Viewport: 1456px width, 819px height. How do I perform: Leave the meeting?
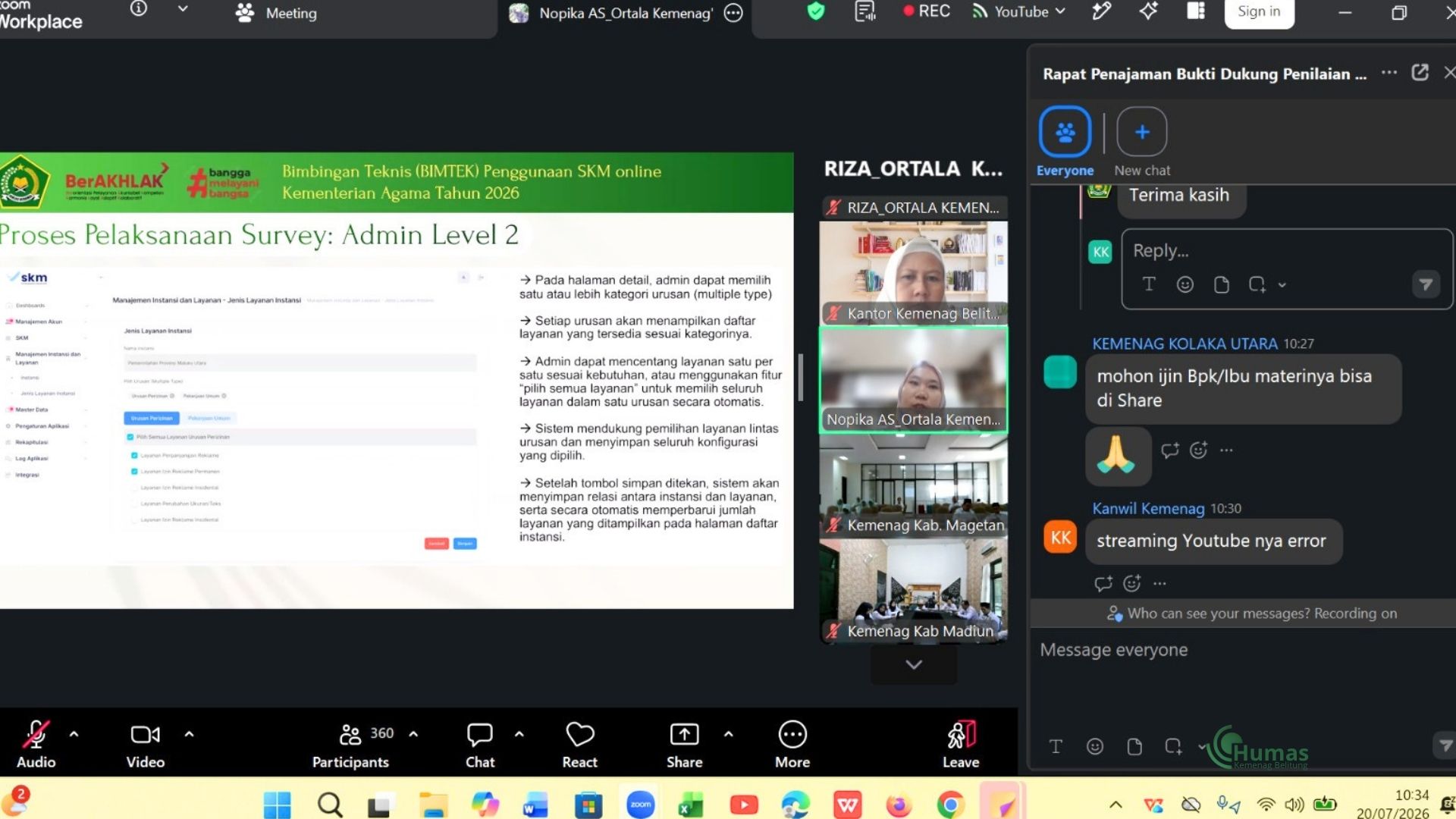click(x=961, y=744)
